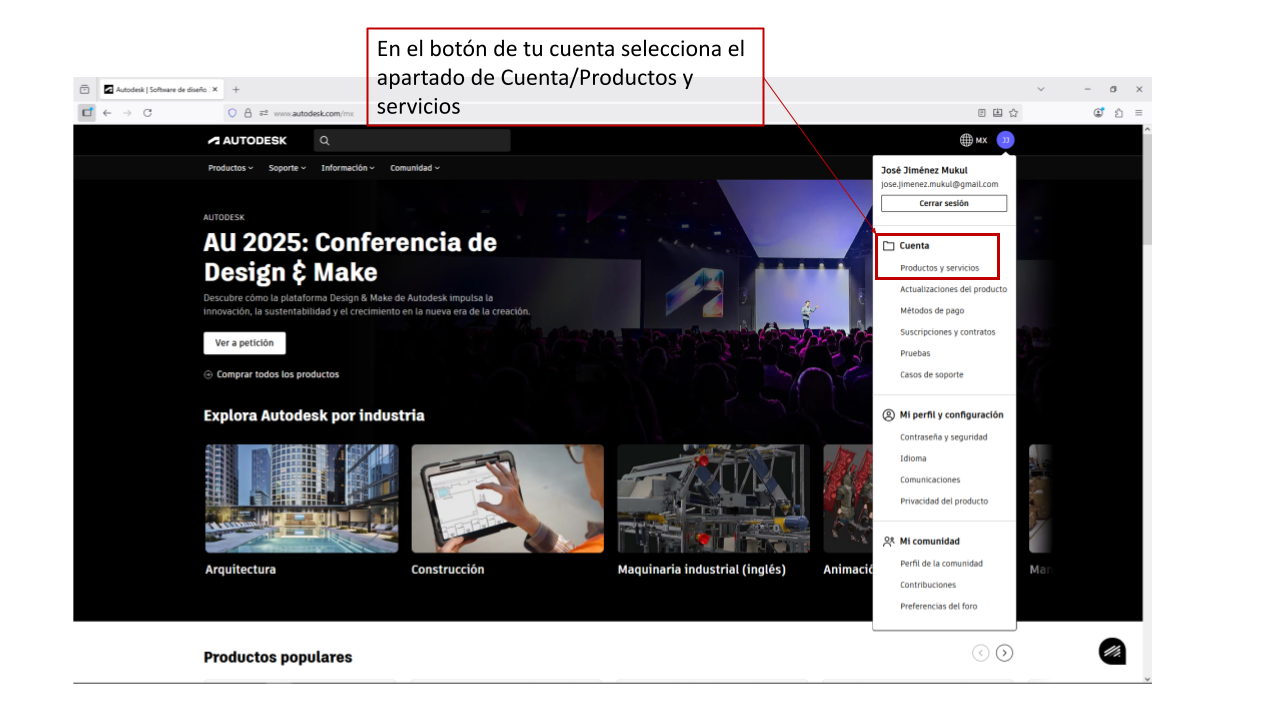Select the Pruebas menu entry
Image resolution: width=1280 pixels, height=720 pixels.
915,353
